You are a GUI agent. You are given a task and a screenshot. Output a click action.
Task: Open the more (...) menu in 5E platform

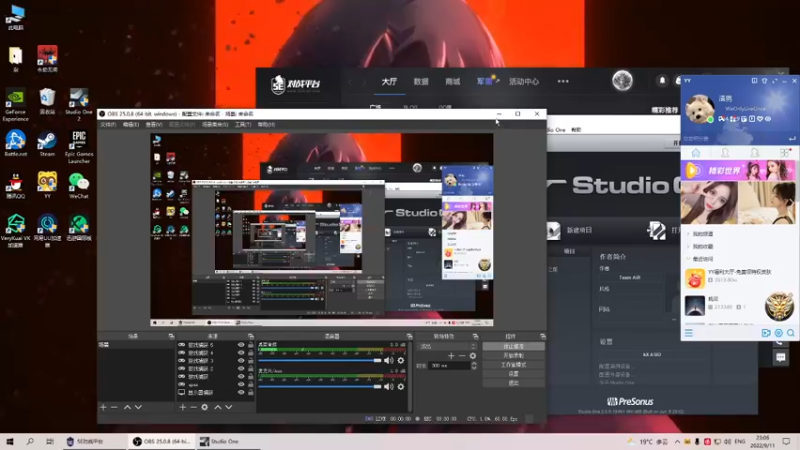pos(563,81)
